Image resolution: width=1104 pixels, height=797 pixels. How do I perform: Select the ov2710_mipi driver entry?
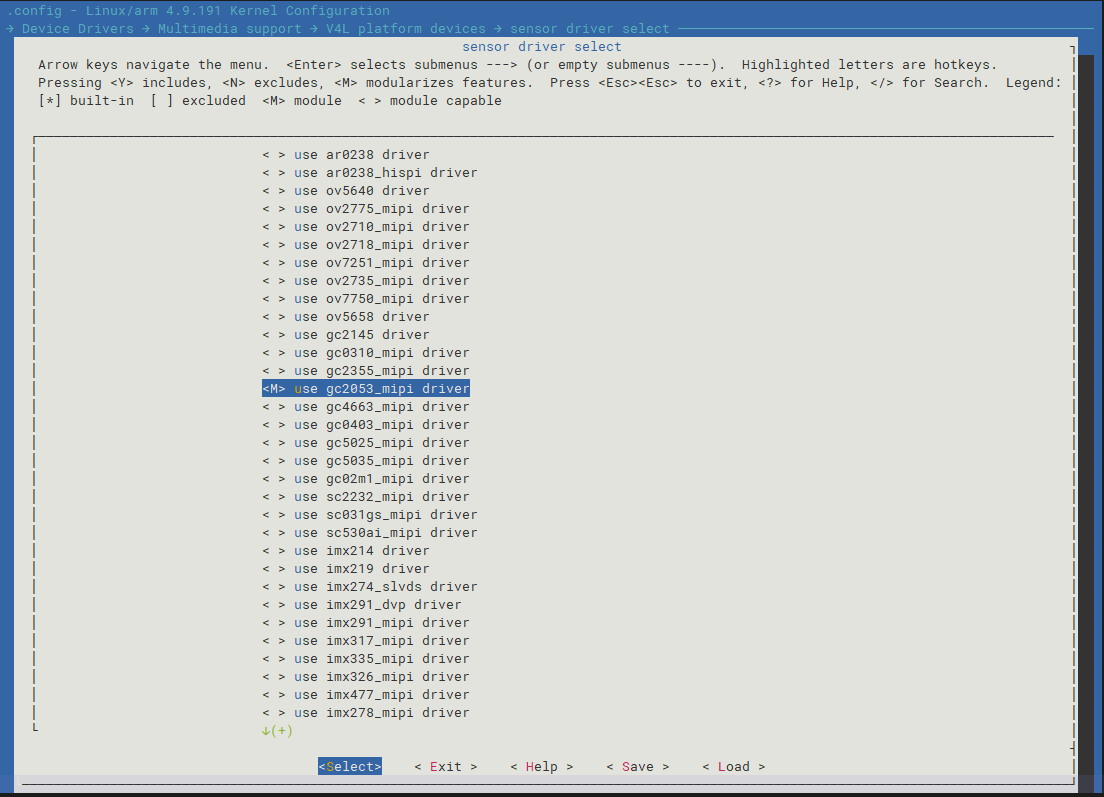365,227
